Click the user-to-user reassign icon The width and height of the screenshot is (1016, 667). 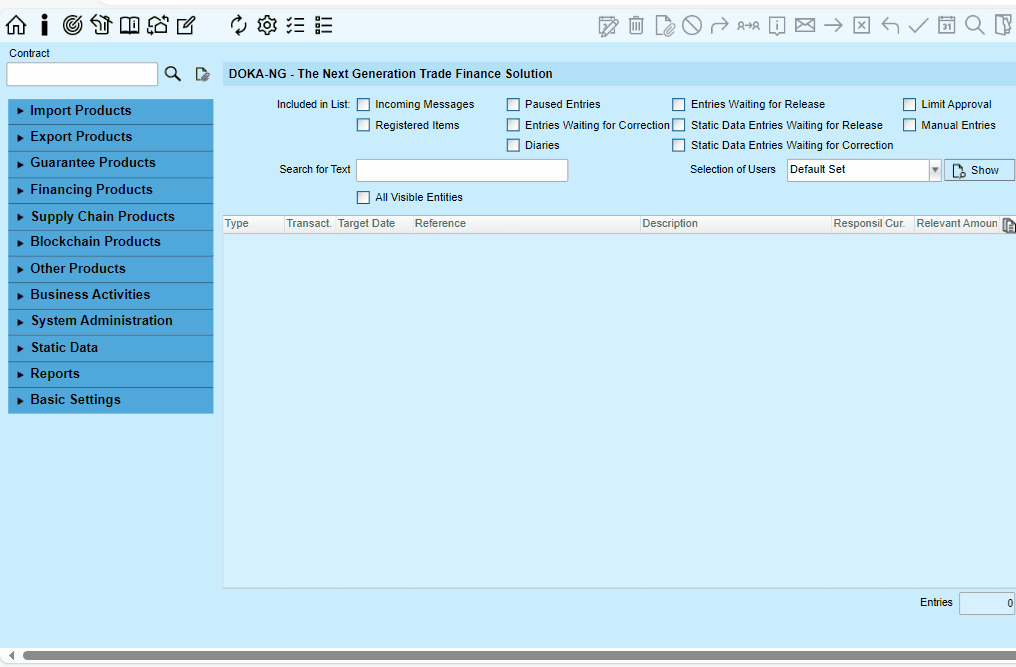[748, 25]
